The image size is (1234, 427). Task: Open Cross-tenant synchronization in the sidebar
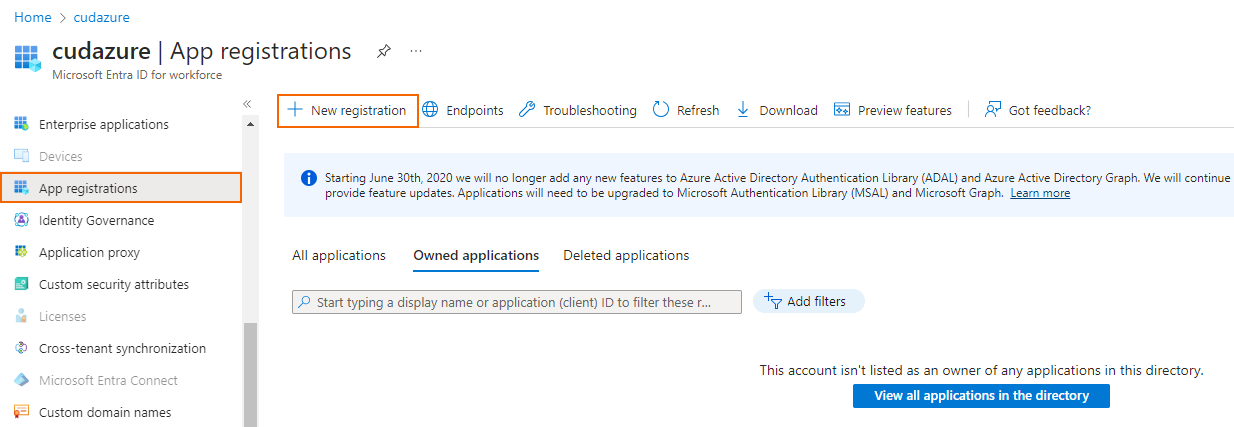[121, 348]
